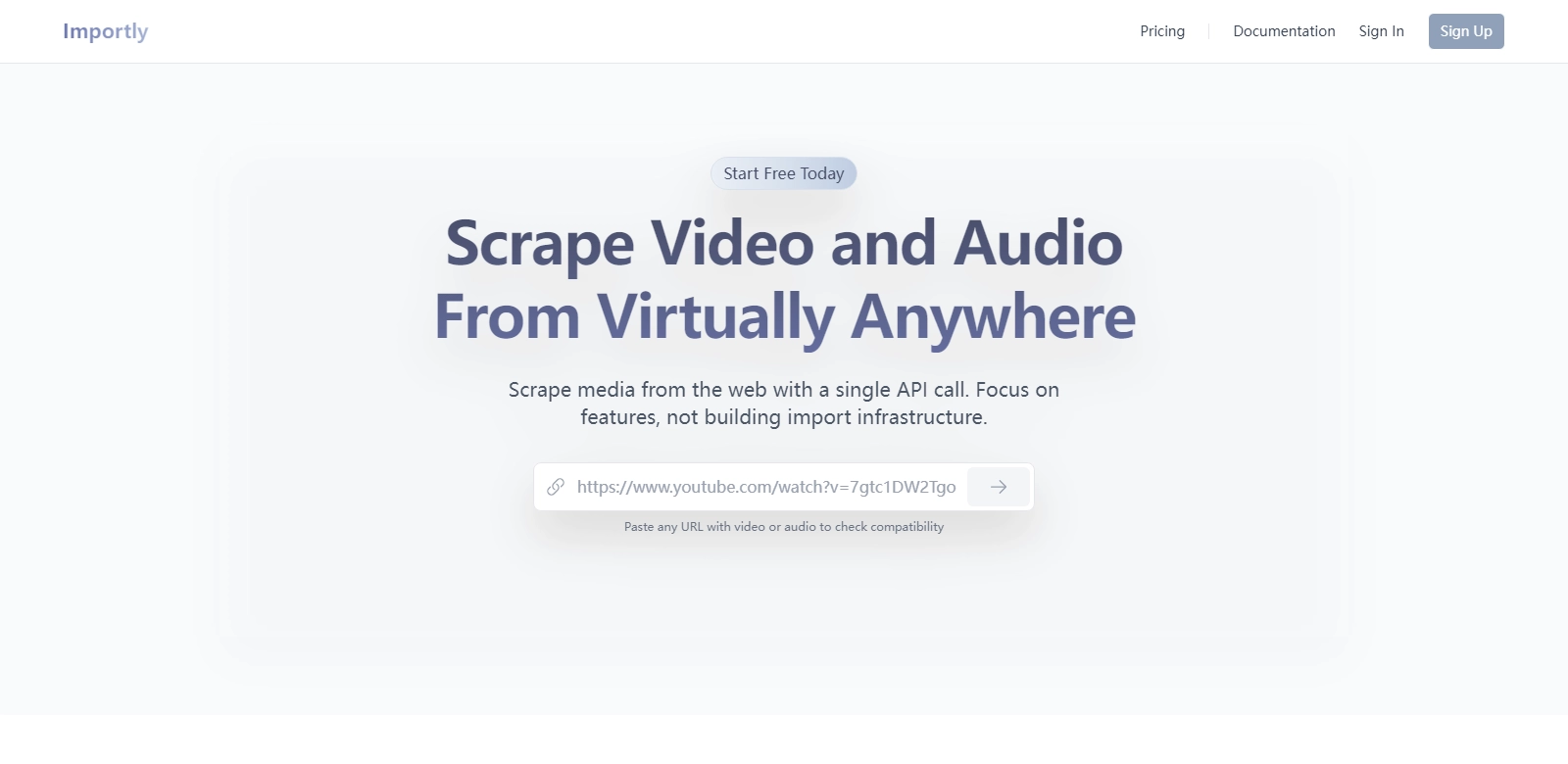
Task: Click the 'Scrape Video and Audio' headline line
Action: [783, 243]
